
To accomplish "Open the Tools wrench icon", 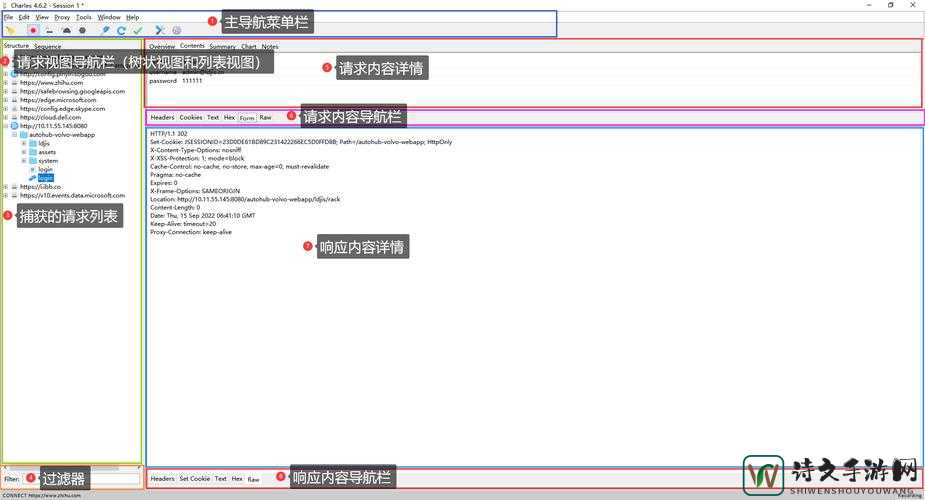I will point(160,30).
